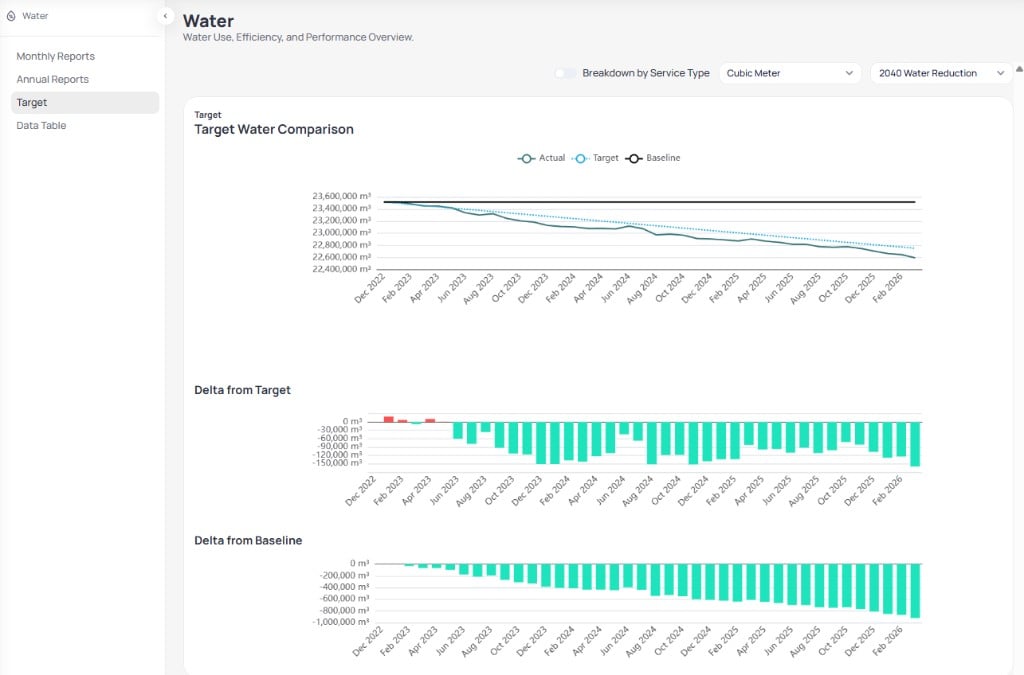Click the first red bar in Delta from Target
This screenshot has width=1024, height=675.
[x=389, y=419]
